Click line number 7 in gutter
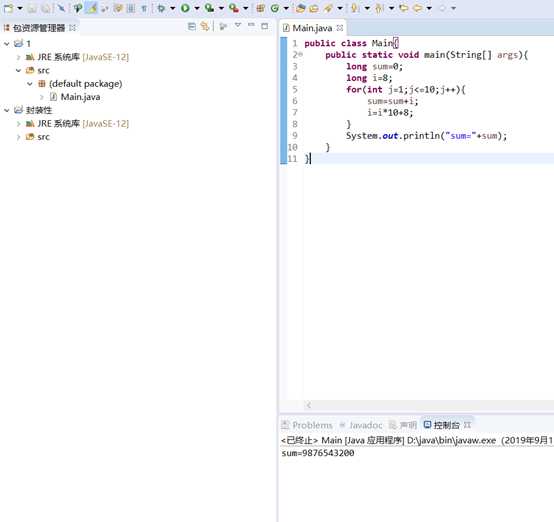 295,112
